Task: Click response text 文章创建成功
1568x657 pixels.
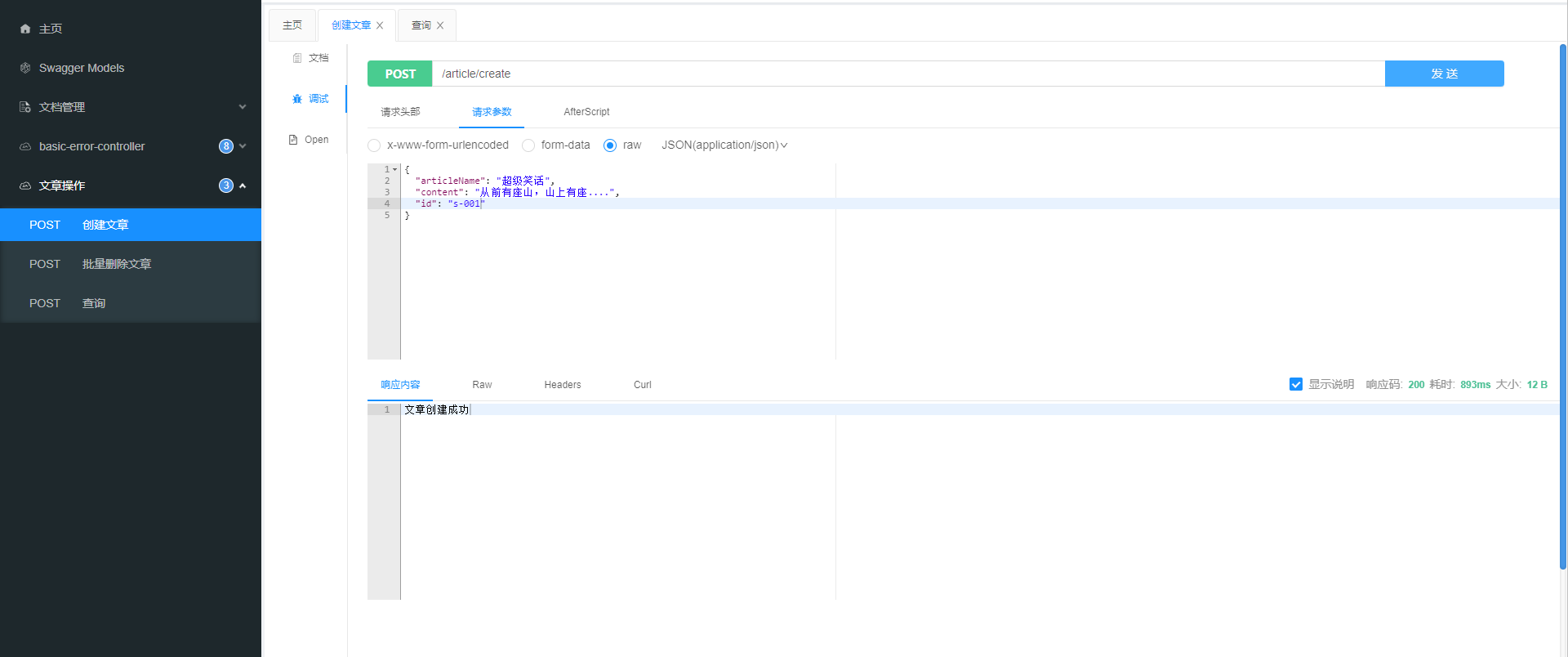Action: [437, 409]
